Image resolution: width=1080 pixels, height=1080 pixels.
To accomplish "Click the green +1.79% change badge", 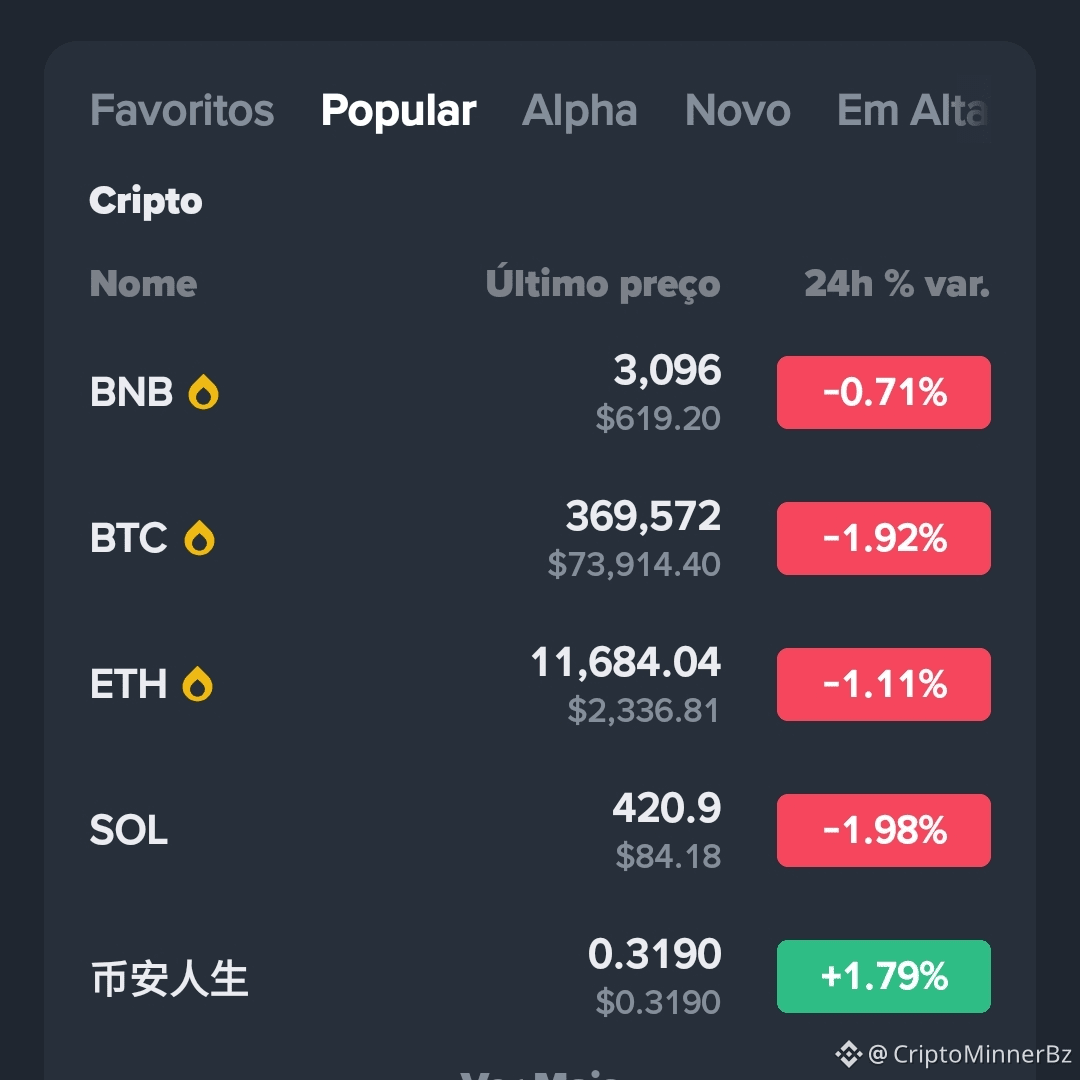I will pos(884,977).
